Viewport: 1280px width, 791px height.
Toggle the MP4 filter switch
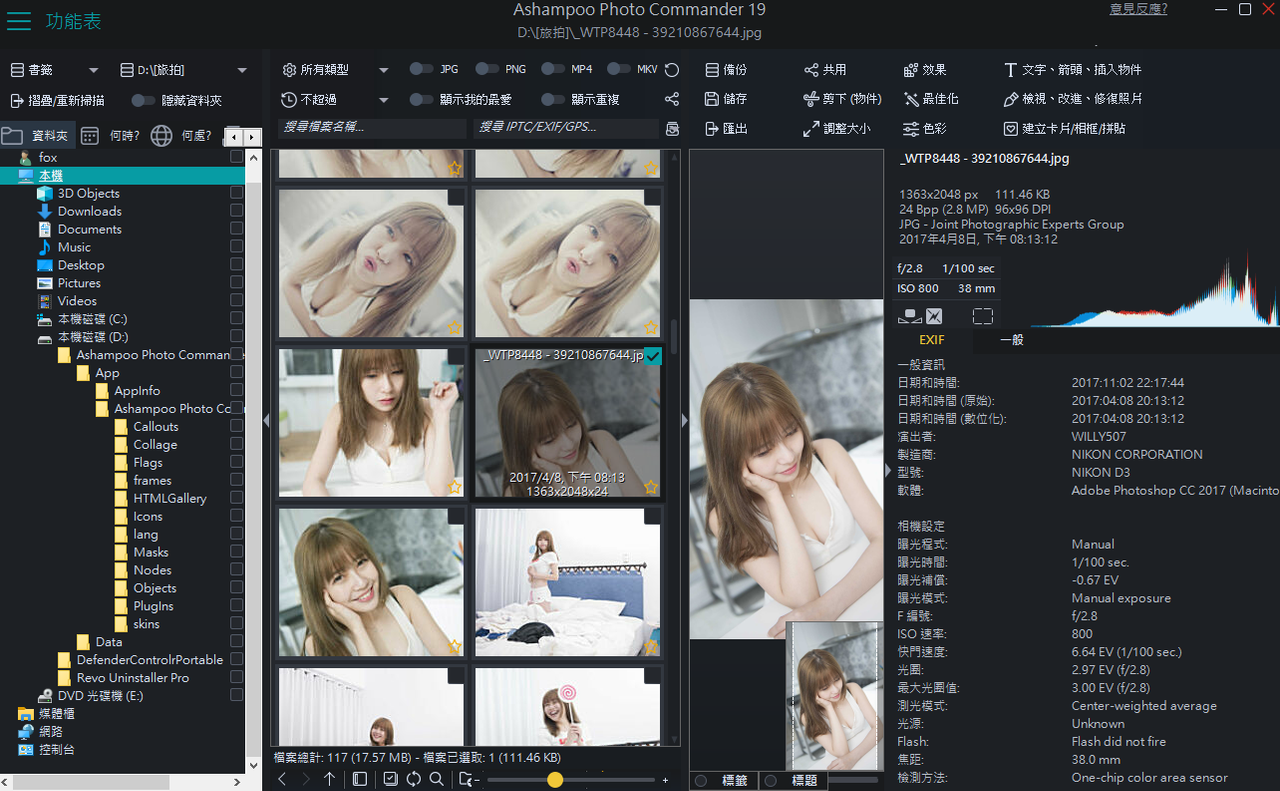coord(553,69)
